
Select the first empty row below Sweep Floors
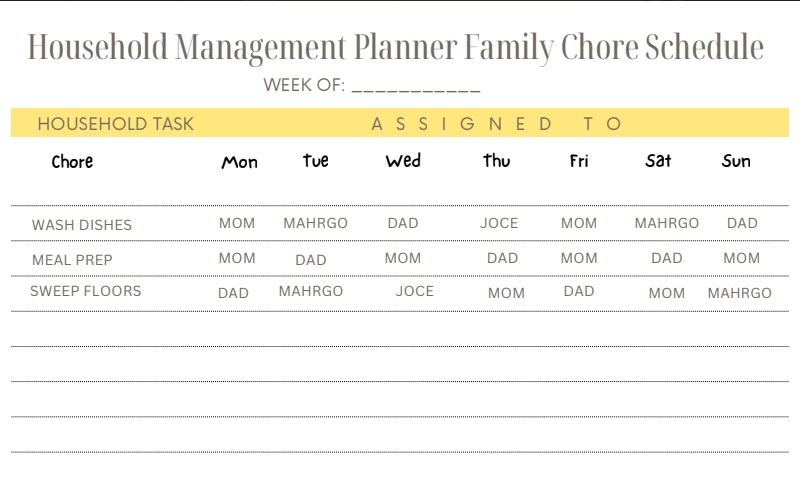click(x=400, y=329)
